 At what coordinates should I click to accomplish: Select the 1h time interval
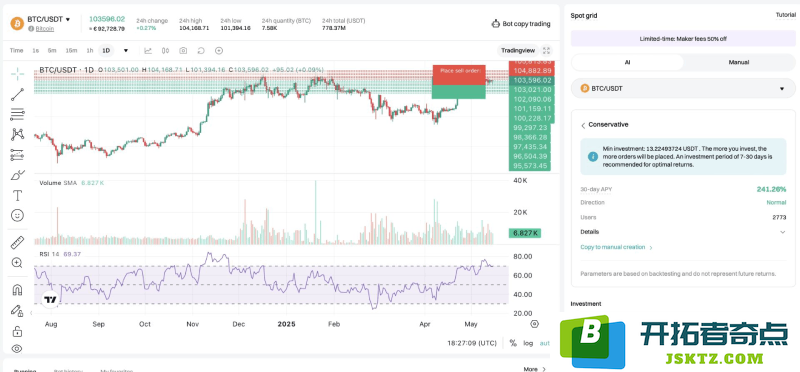pyautogui.click(x=90, y=51)
